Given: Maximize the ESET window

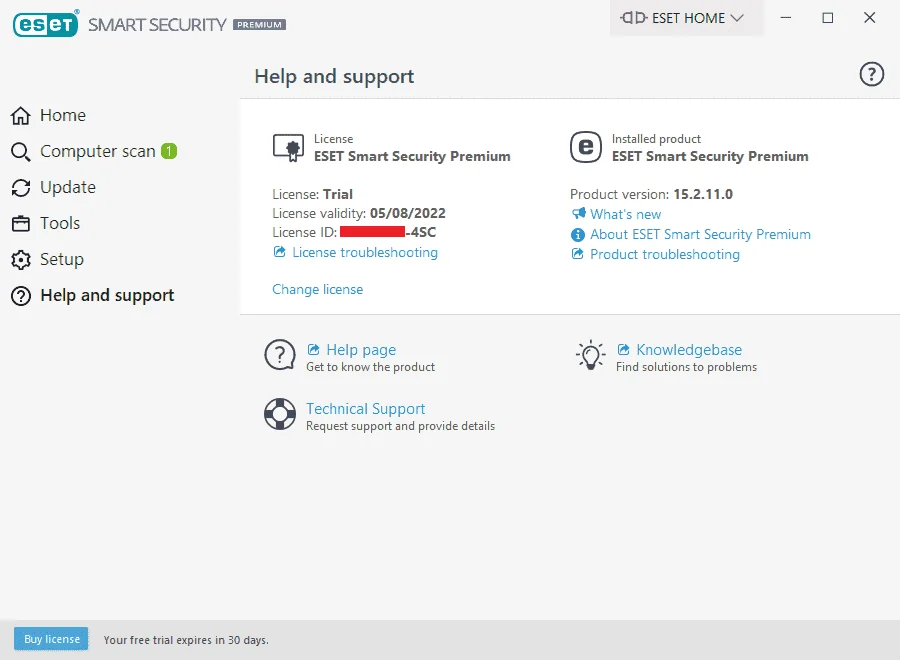Looking at the screenshot, I should click(828, 18).
